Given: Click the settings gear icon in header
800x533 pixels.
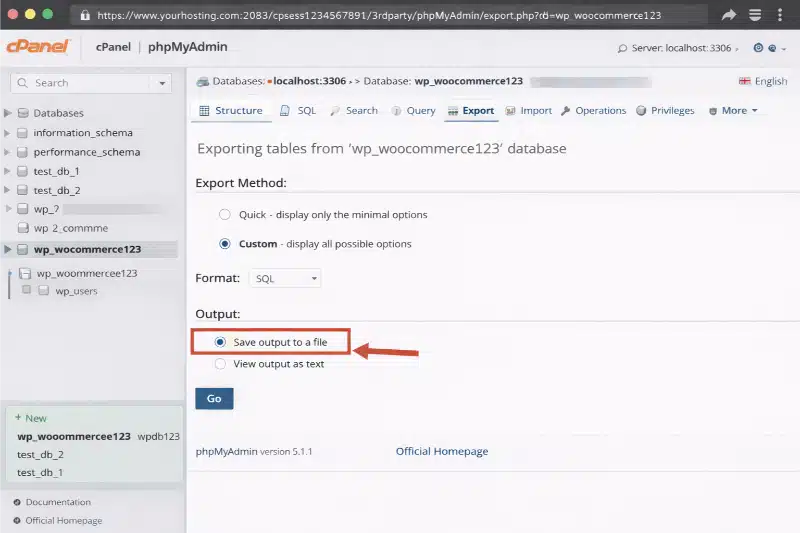Looking at the screenshot, I should coord(758,47).
